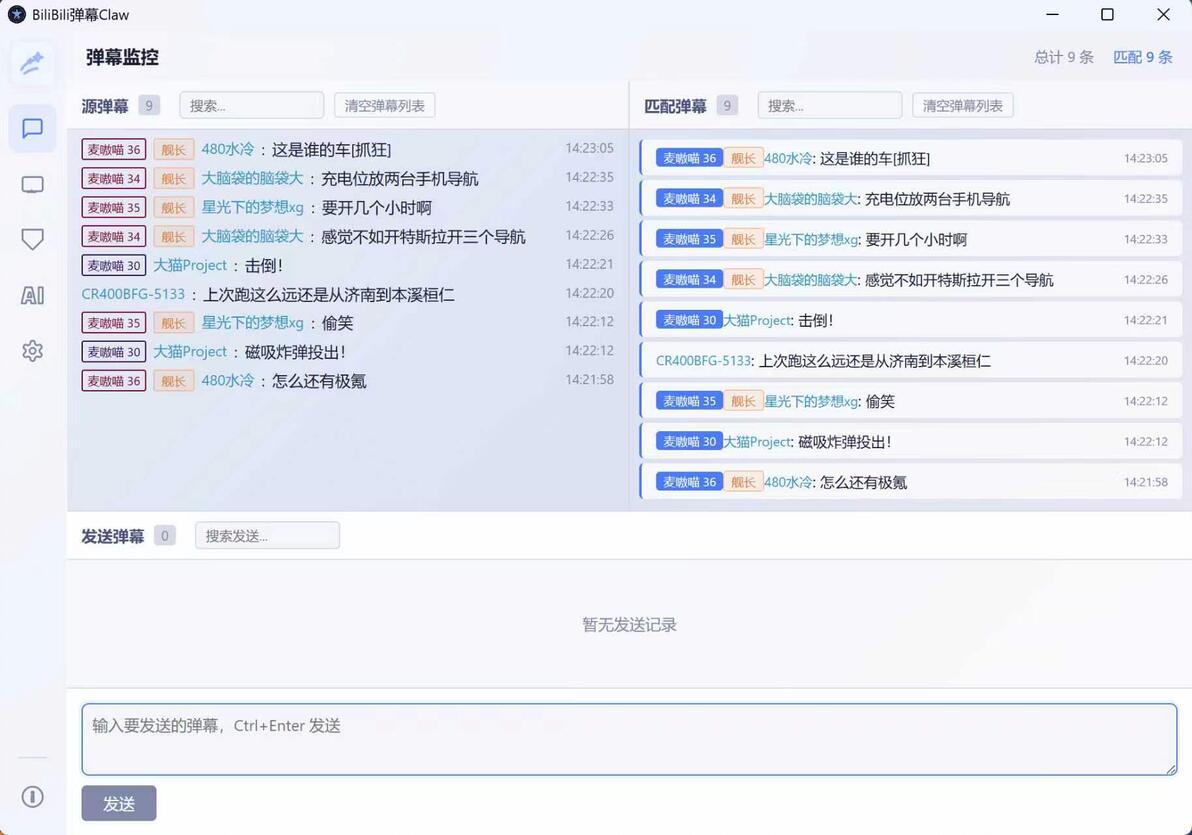Click the 发送弹幕 count badge 0
This screenshot has width=1192, height=835.
click(x=164, y=536)
